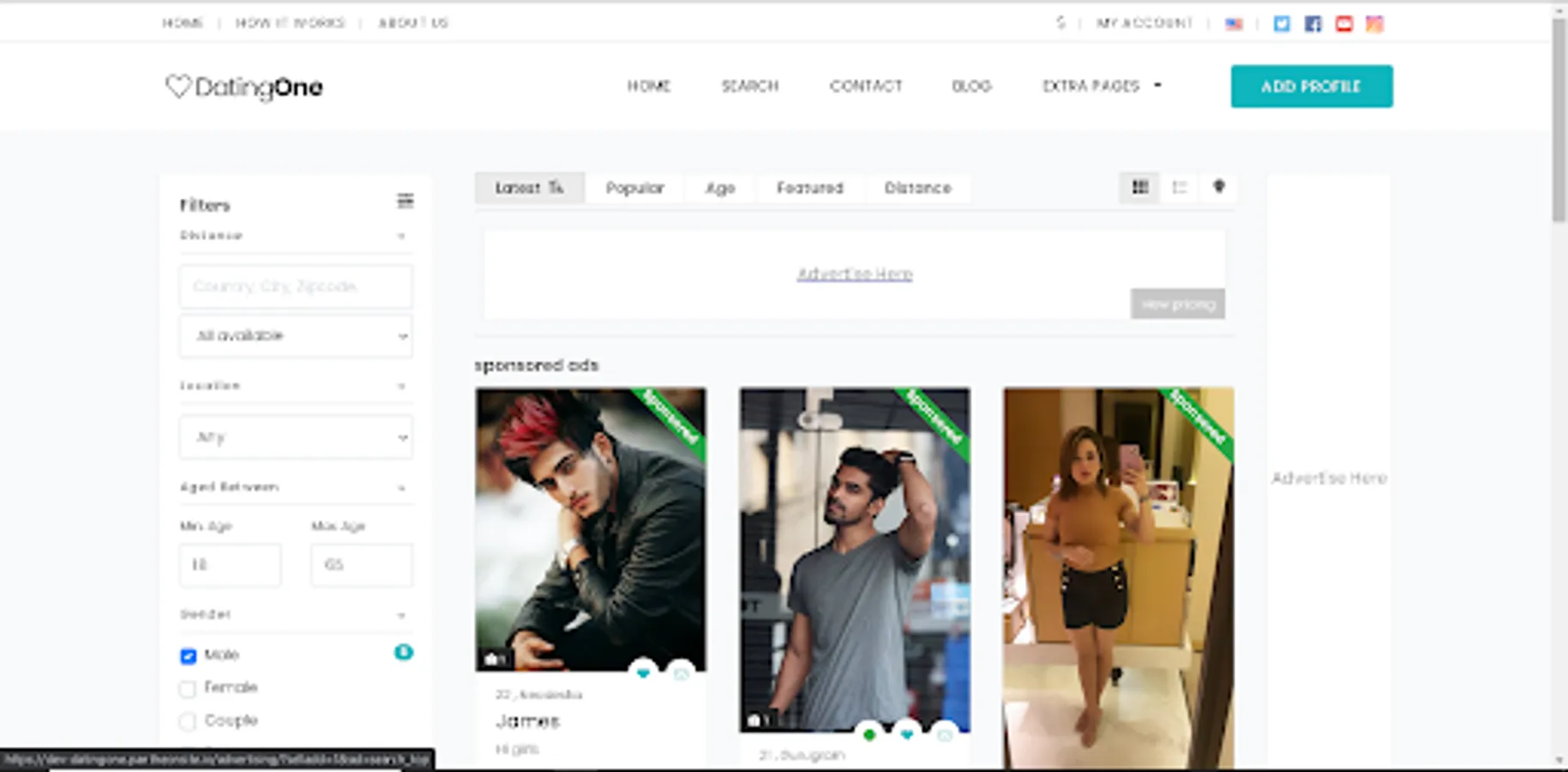This screenshot has height=772, width=1568.
Task: Enable the Female gender filter
Action: click(188, 688)
